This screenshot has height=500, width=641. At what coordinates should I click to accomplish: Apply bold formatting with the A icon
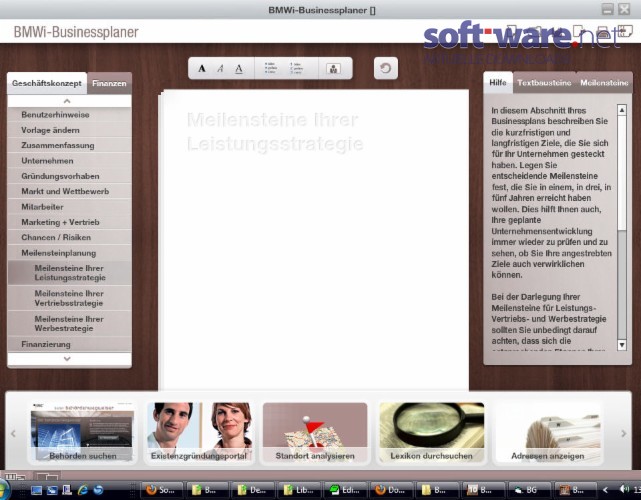click(202, 69)
